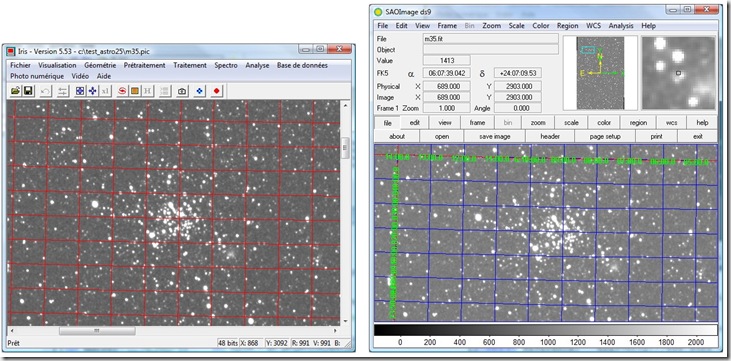Click the grayscale colorbar in ds9
This screenshot has width=731, height=361.
(x=545, y=330)
